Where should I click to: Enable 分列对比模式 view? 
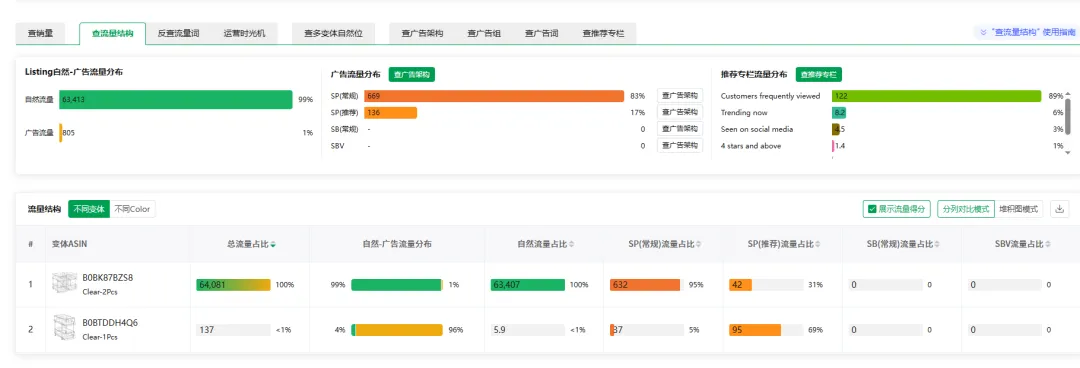[x=966, y=209]
